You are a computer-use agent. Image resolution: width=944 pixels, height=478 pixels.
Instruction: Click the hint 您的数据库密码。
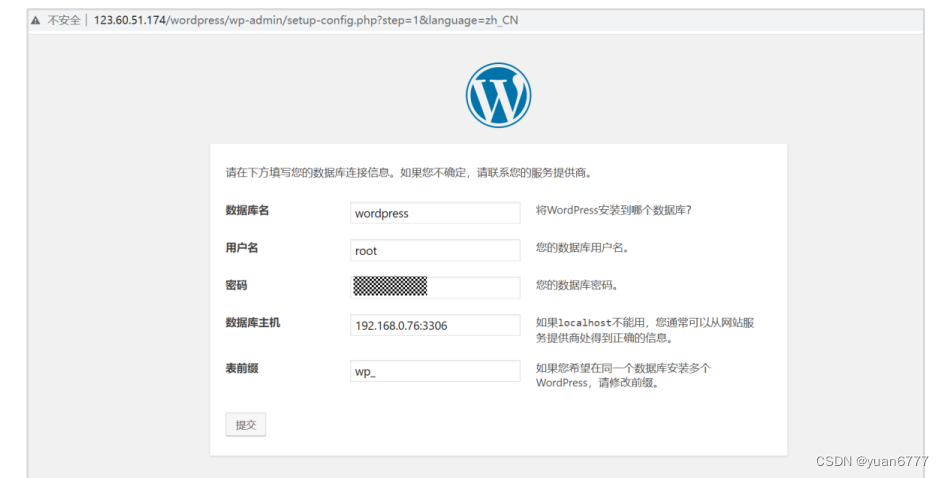pyautogui.click(x=577, y=285)
